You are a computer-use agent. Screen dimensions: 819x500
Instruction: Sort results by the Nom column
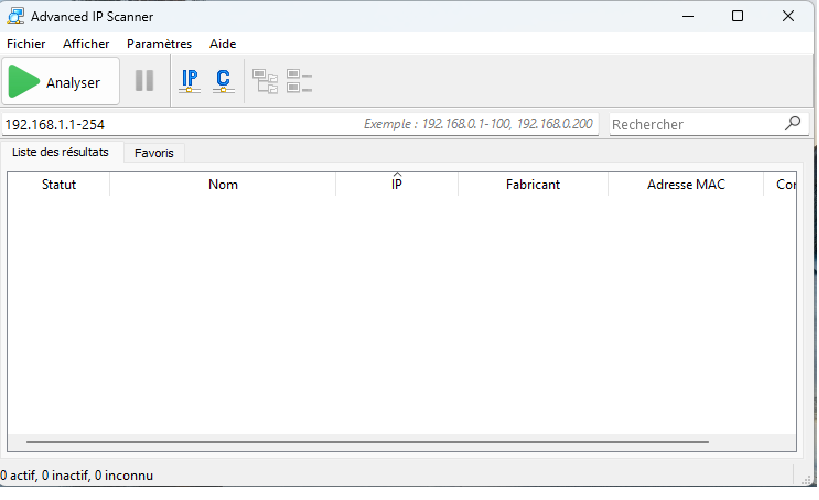(x=223, y=184)
